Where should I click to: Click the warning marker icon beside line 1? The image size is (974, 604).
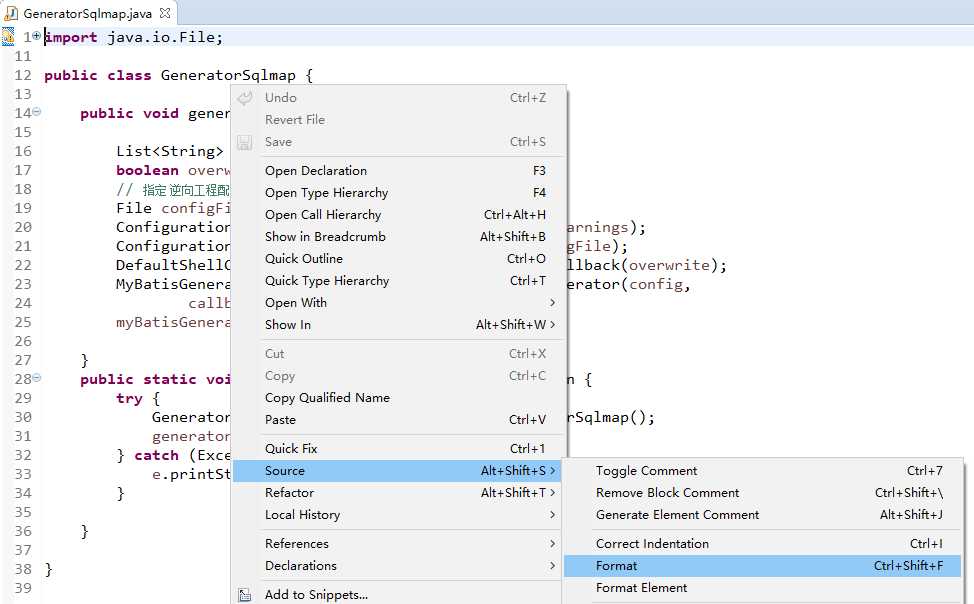(7, 37)
